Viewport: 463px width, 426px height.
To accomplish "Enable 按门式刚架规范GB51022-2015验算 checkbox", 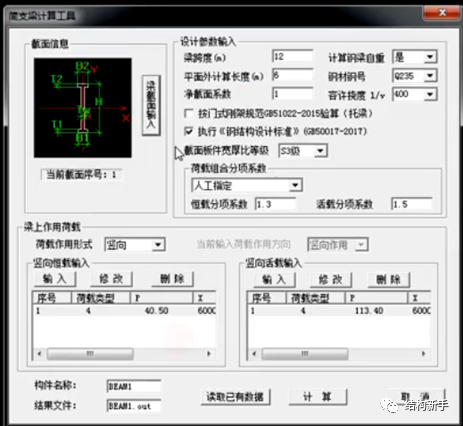I will point(189,114).
